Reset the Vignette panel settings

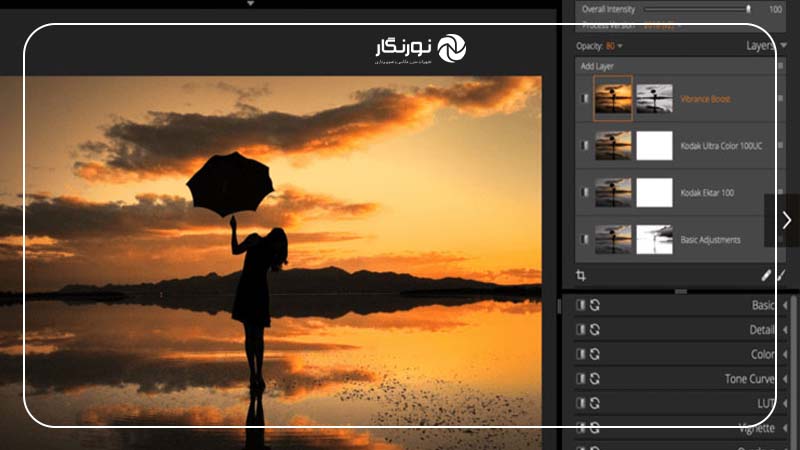[595, 428]
